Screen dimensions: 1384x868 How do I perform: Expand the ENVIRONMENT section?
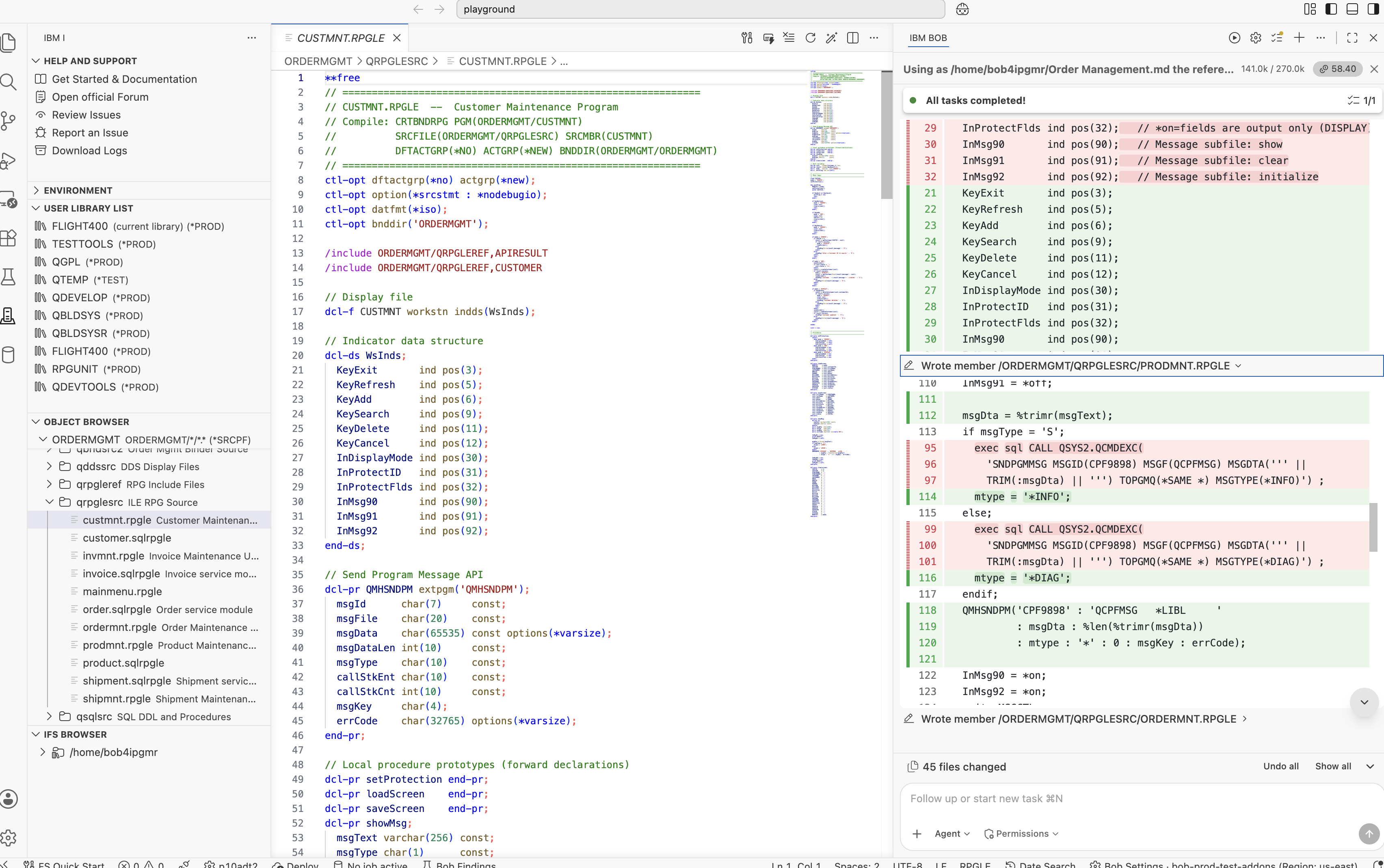pos(36,190)
